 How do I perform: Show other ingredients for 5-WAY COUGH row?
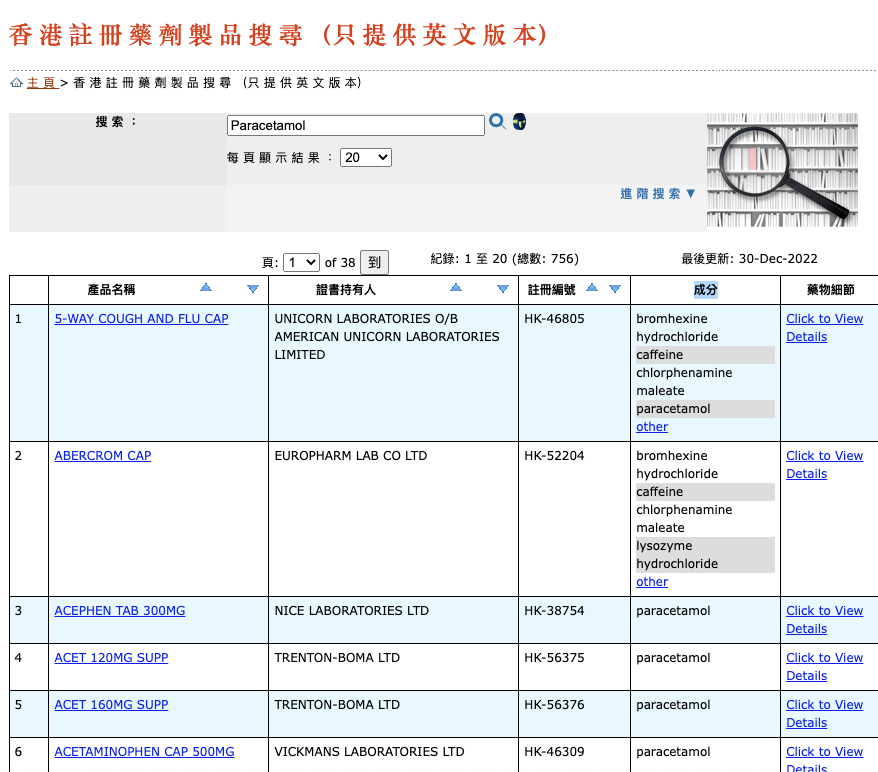point(652,427)
